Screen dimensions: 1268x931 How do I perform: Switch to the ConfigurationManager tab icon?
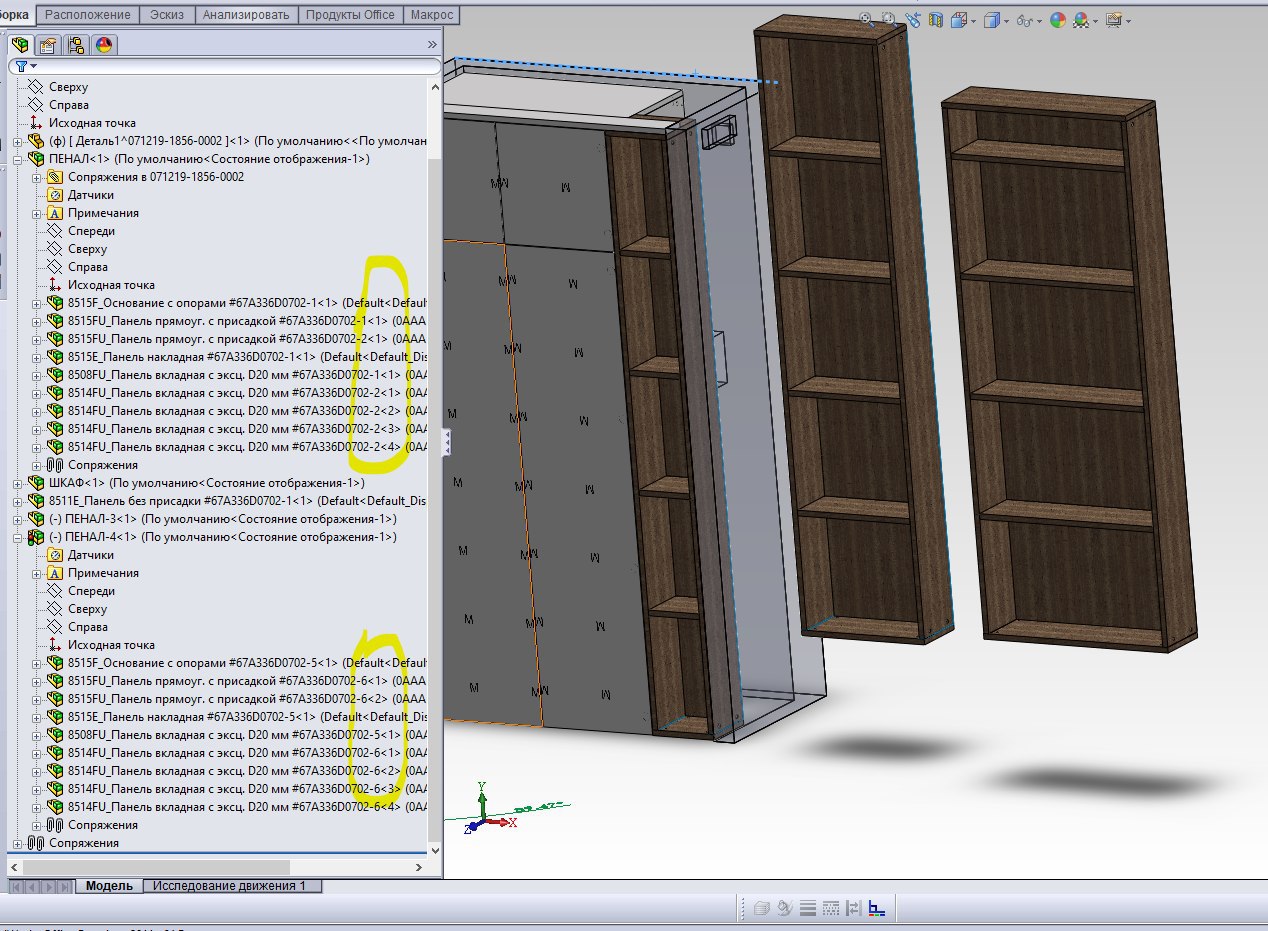[75, 44]
